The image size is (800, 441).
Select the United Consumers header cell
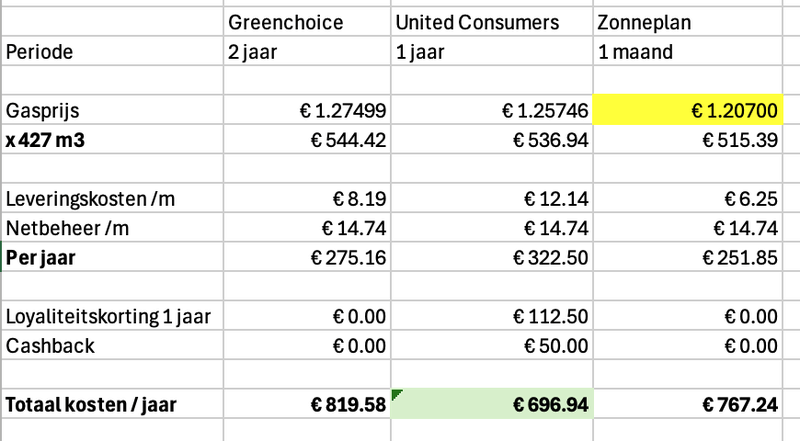(x=492, y=22)
